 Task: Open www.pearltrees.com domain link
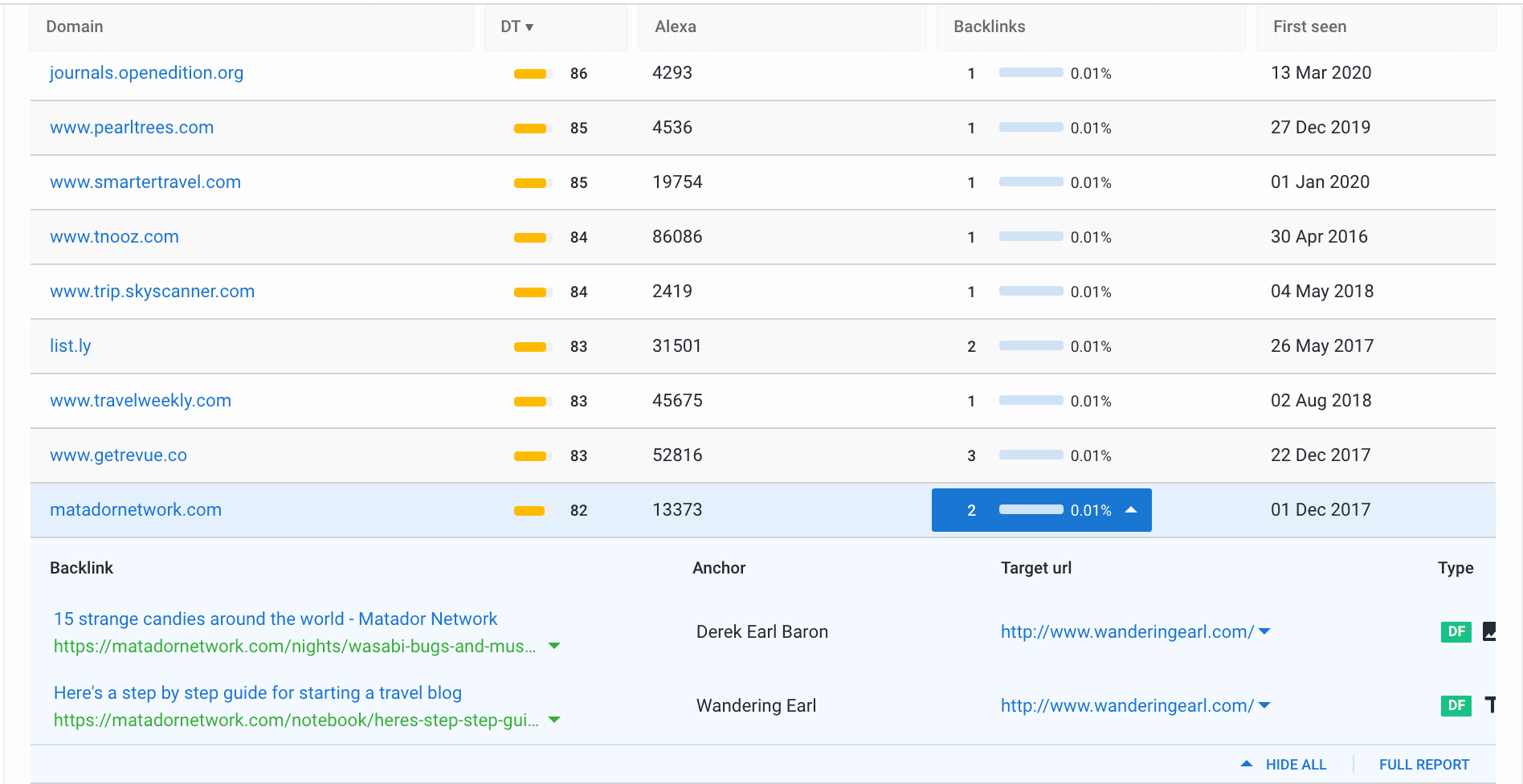click(132, 128)
